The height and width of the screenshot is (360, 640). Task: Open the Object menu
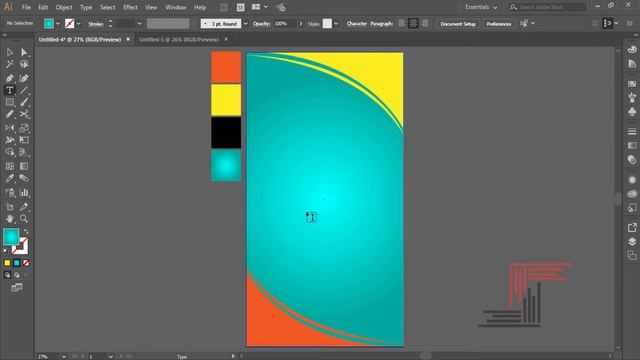pyautogui.click(x=64, y=7)
